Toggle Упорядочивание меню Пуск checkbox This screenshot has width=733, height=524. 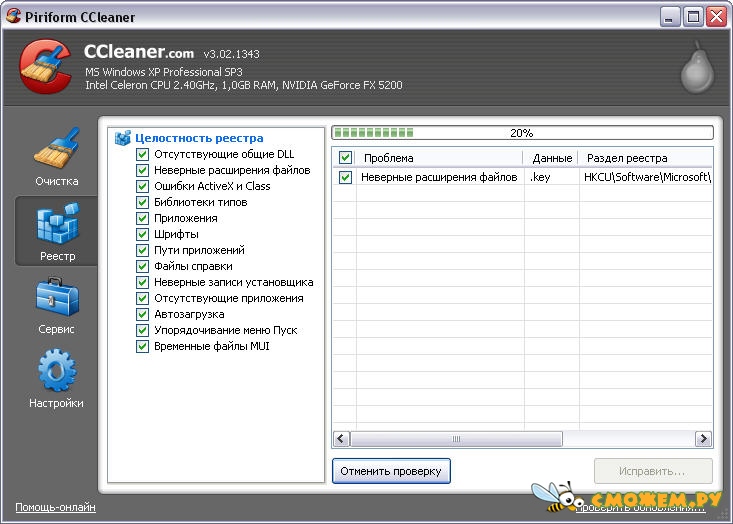[143, 330]
